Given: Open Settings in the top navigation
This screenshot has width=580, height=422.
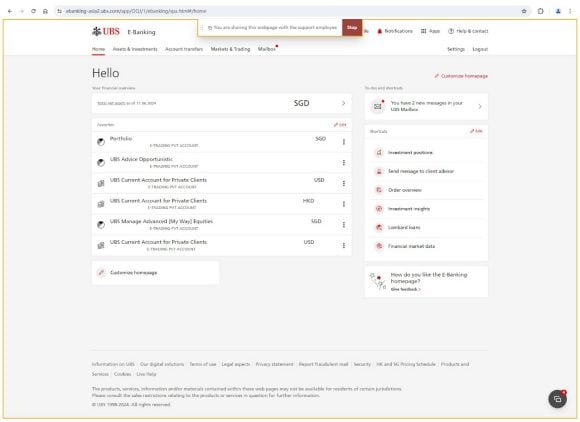Looking at the screenshot, I should (x=456, y=49).
